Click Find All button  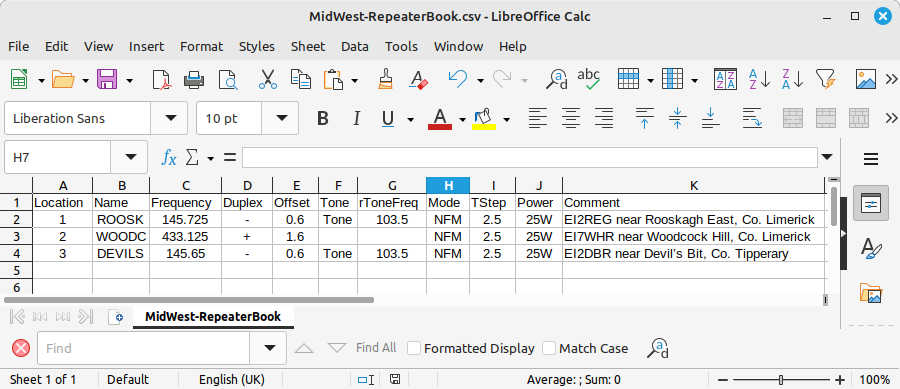[376, 348]
